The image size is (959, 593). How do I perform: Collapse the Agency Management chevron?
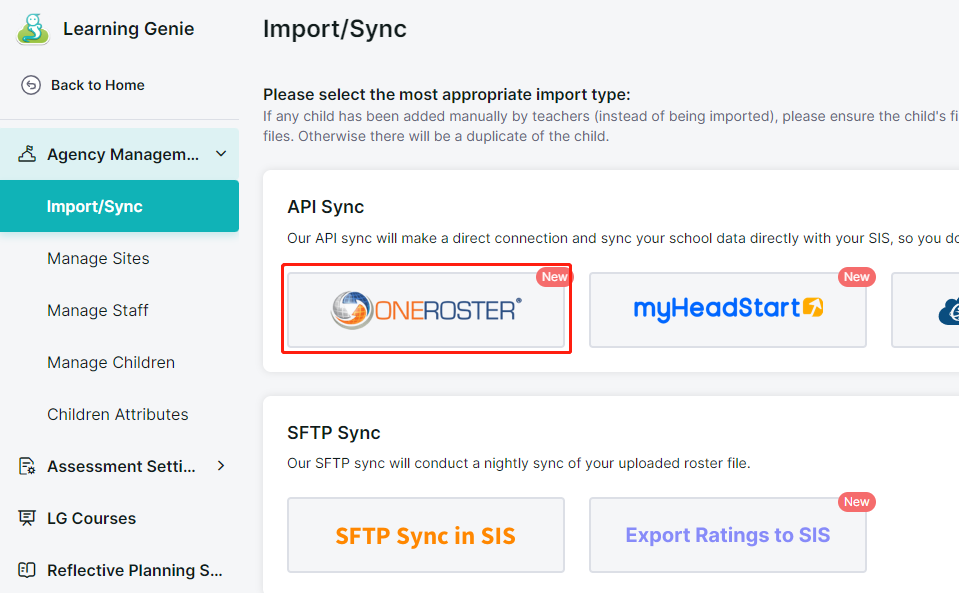point(221,154)
